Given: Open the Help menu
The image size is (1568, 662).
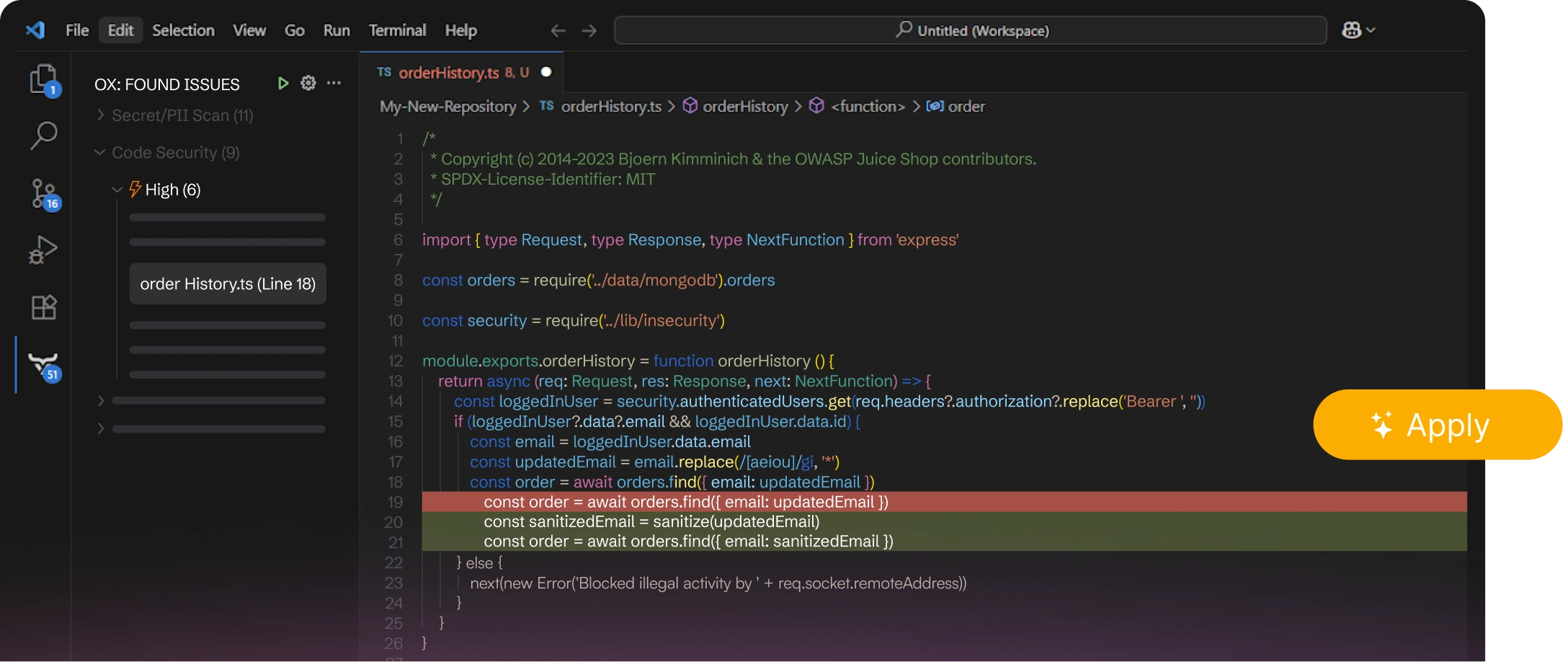Looking at the screenshot, I should click(x=460, y=30).
